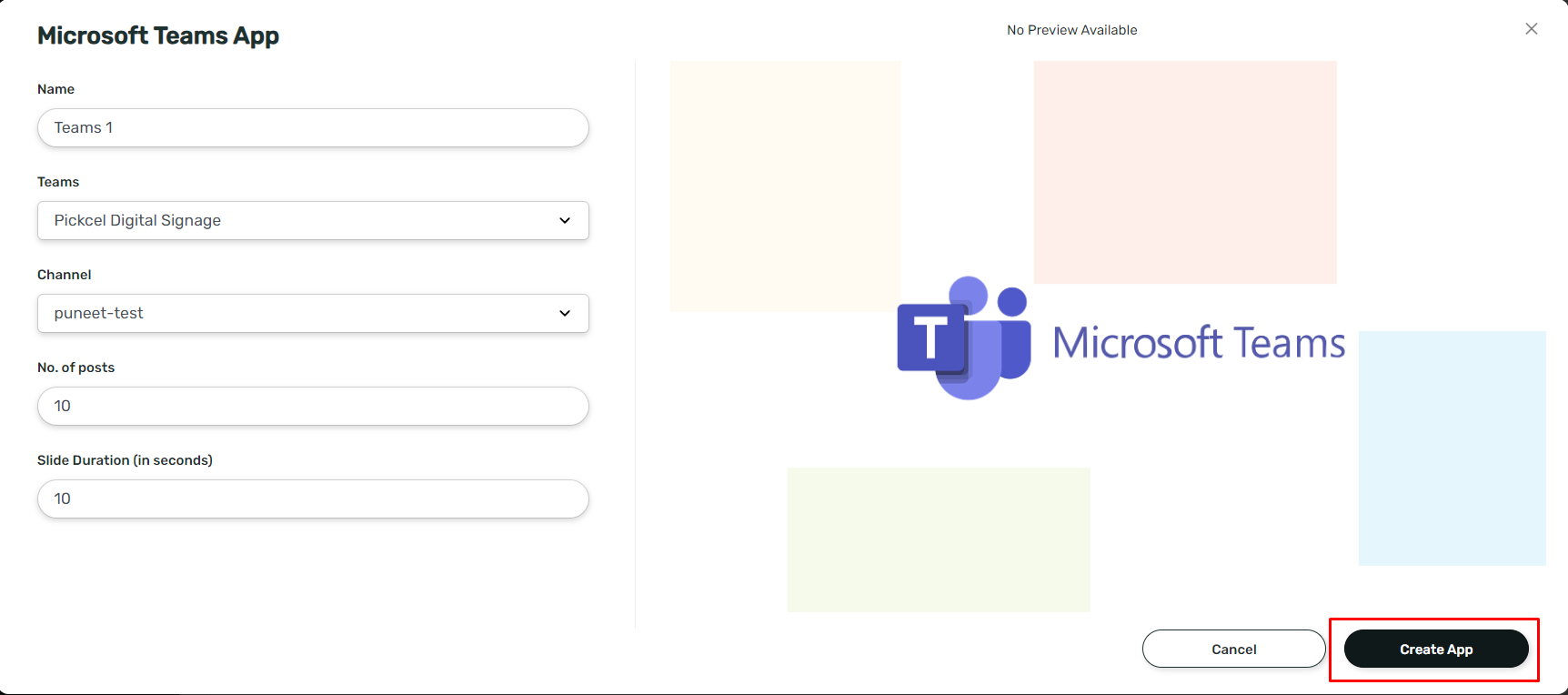
Task: Click the No. of posts field
Action: 313,407
